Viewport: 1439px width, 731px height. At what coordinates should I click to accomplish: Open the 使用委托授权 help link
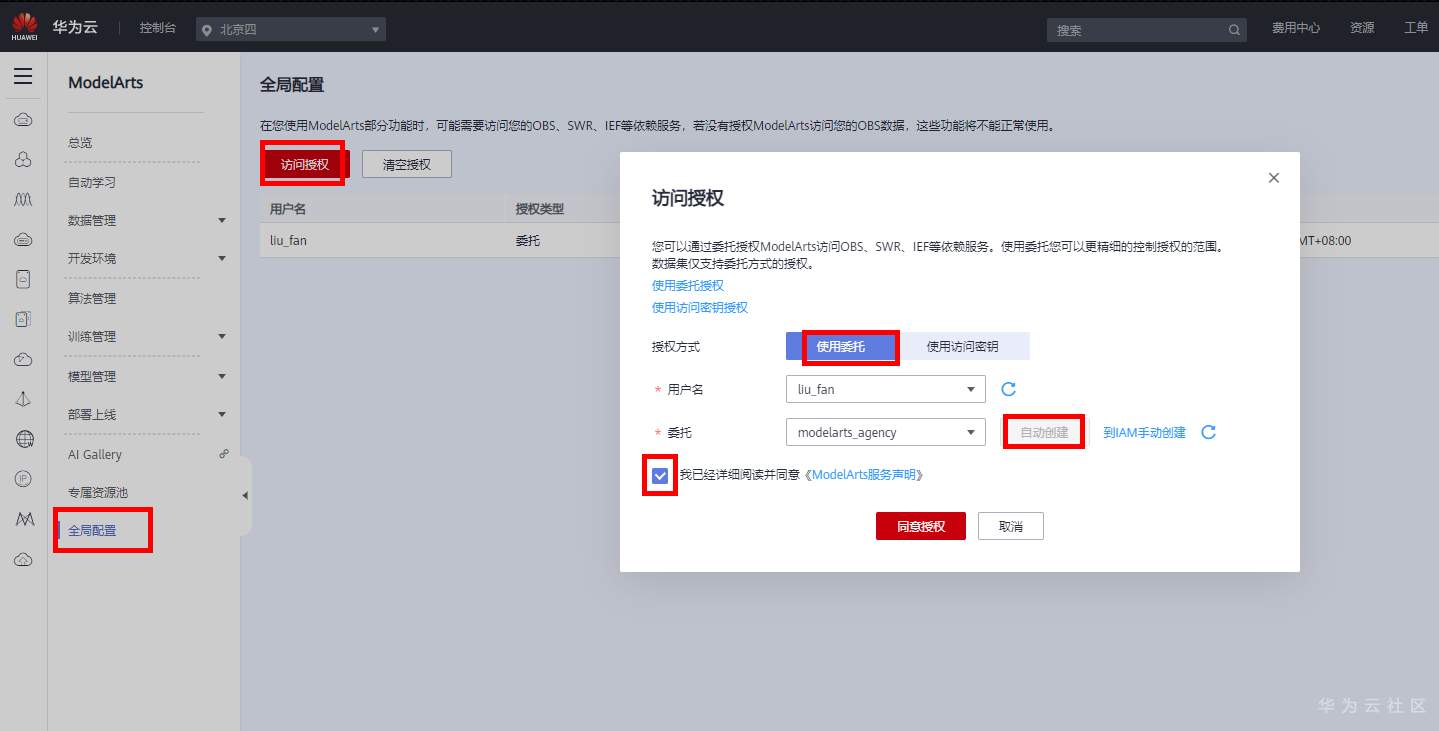(688, 286)
